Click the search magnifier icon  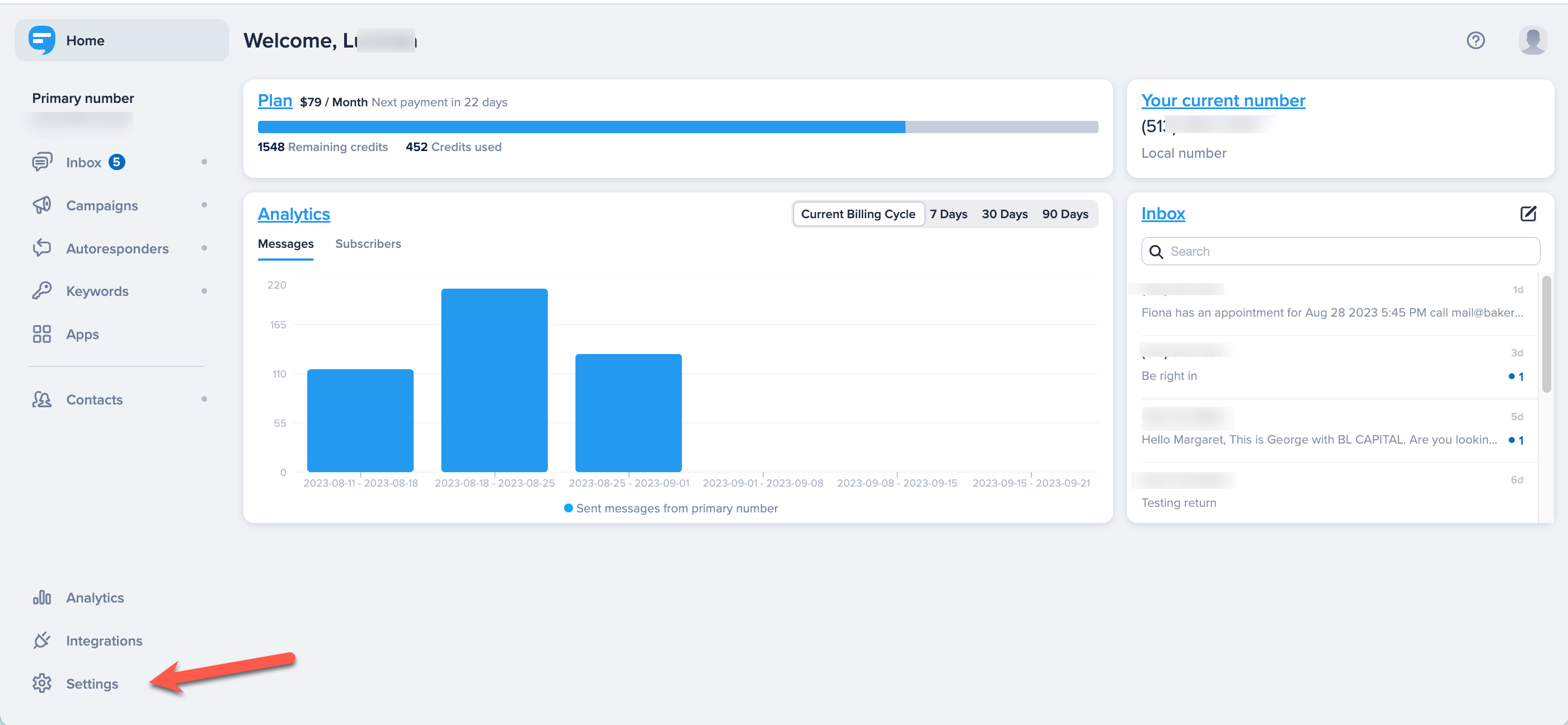click(1156, 251)
